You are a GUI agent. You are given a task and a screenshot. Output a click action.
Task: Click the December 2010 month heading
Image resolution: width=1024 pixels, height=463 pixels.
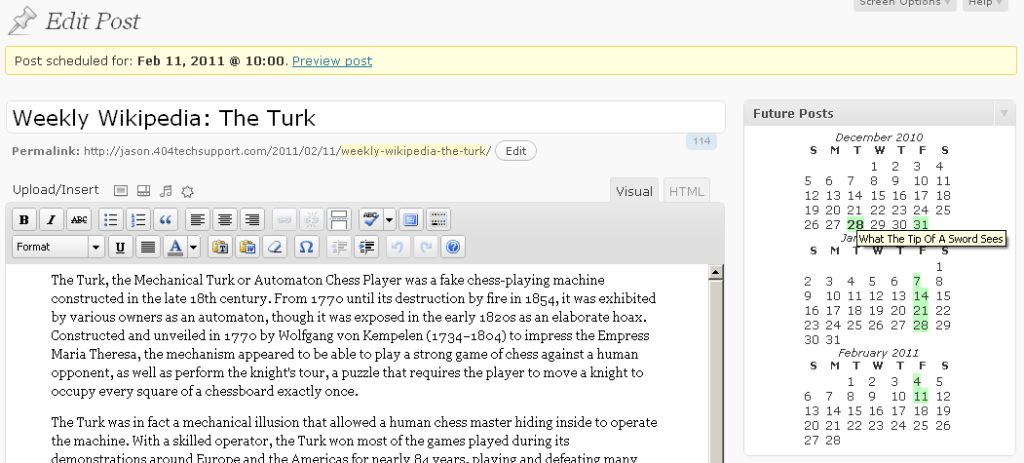click(x=879, y=137)
